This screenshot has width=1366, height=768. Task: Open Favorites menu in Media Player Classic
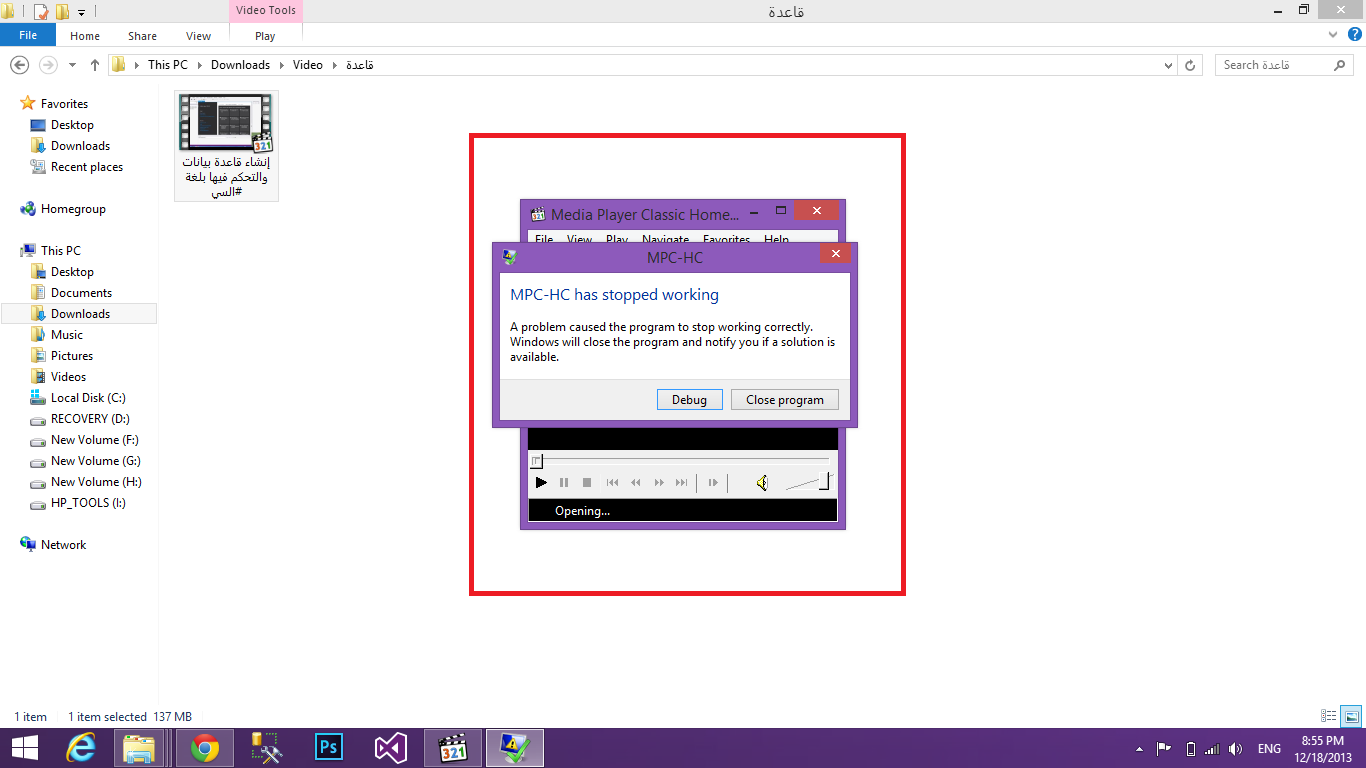tap(726, 240)
